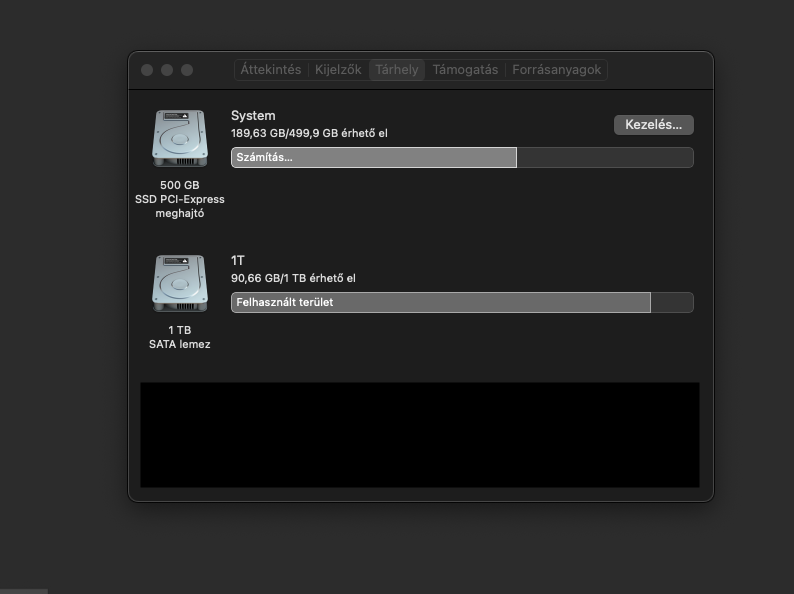The image size is (794, 594).
Task: Click the Számítás... used portion of System bar
Action: click(373, 158)
